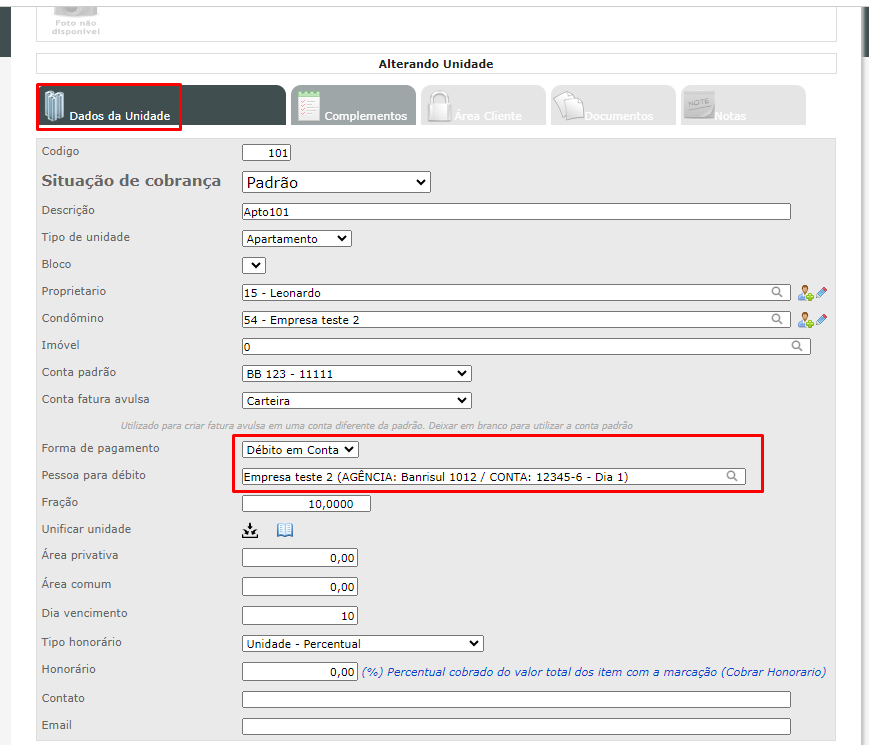Image resolution: width=869 pixels, height=745 pixels.
Task: Click the Pessoa para débito field
Action: 494,477
